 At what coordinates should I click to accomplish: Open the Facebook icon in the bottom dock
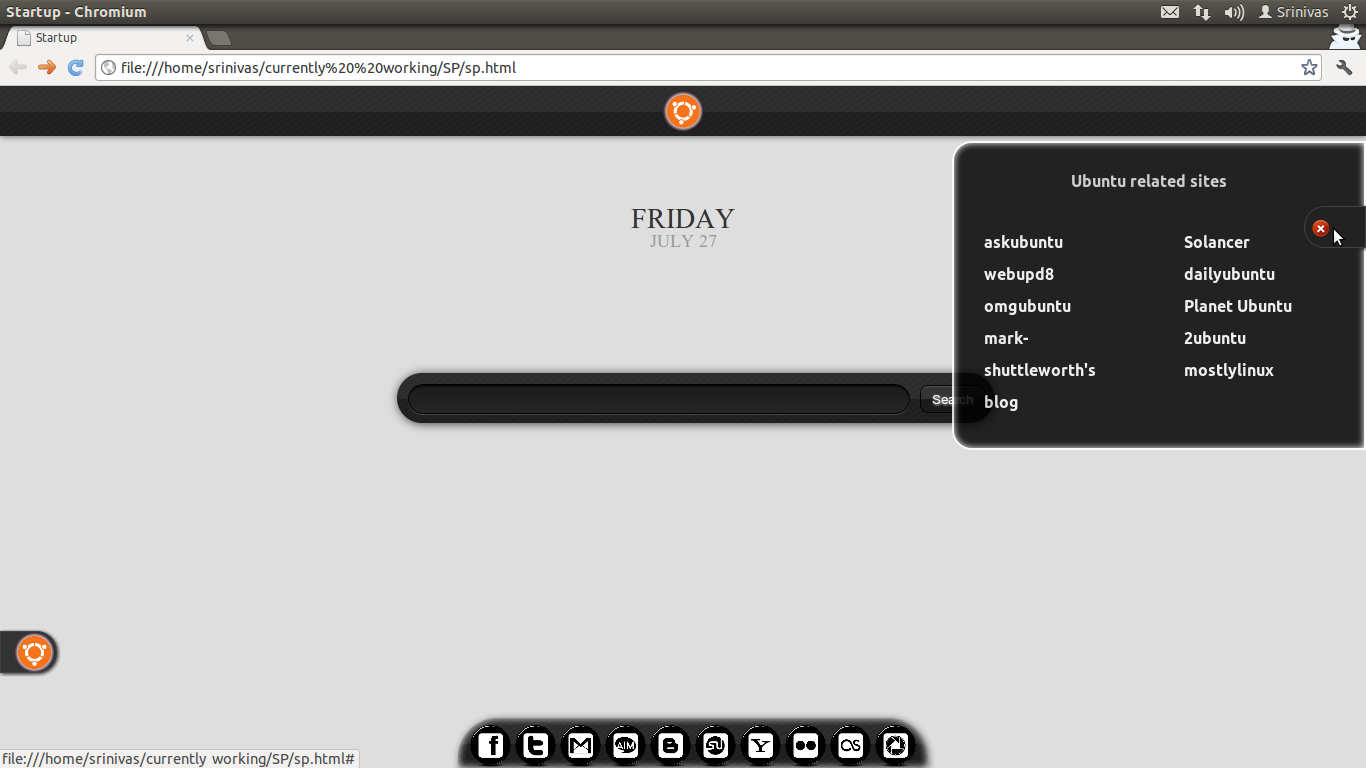pyautogui.click(x=490, y=745)
